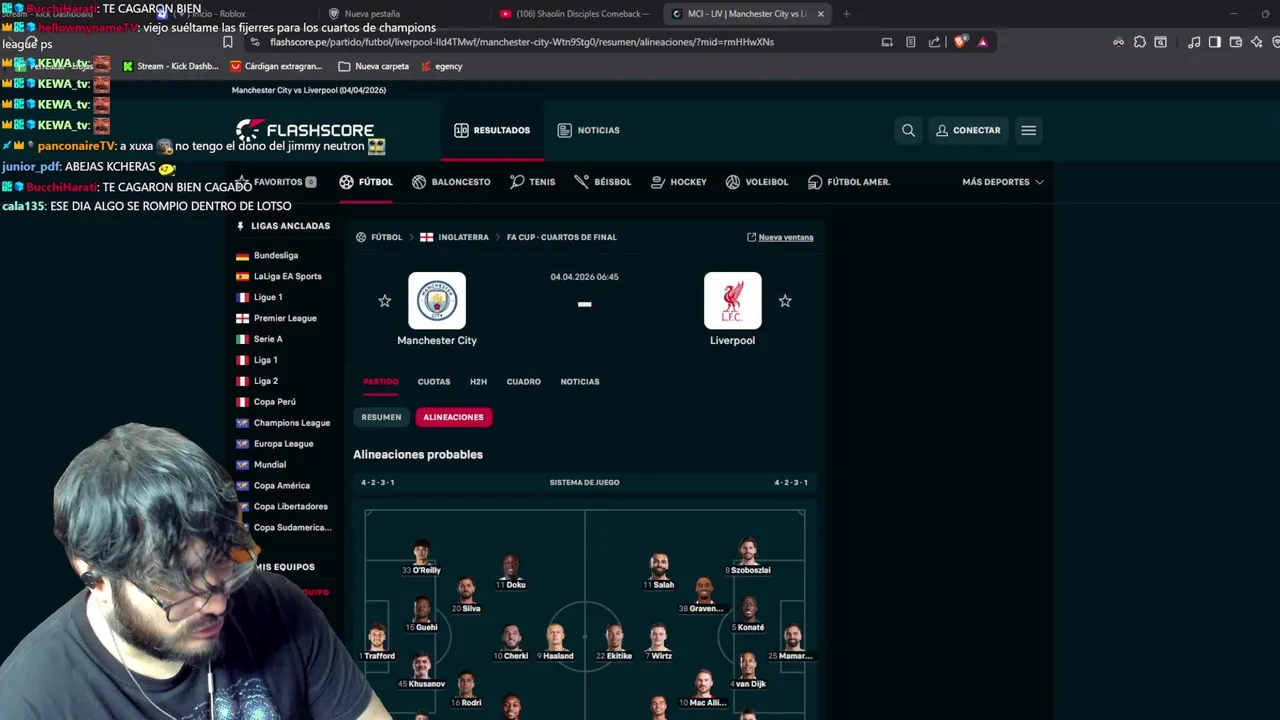The height and width of the screenshot is (720, 1280).
Task: Click the Liverpool crest
Action: 732,300
